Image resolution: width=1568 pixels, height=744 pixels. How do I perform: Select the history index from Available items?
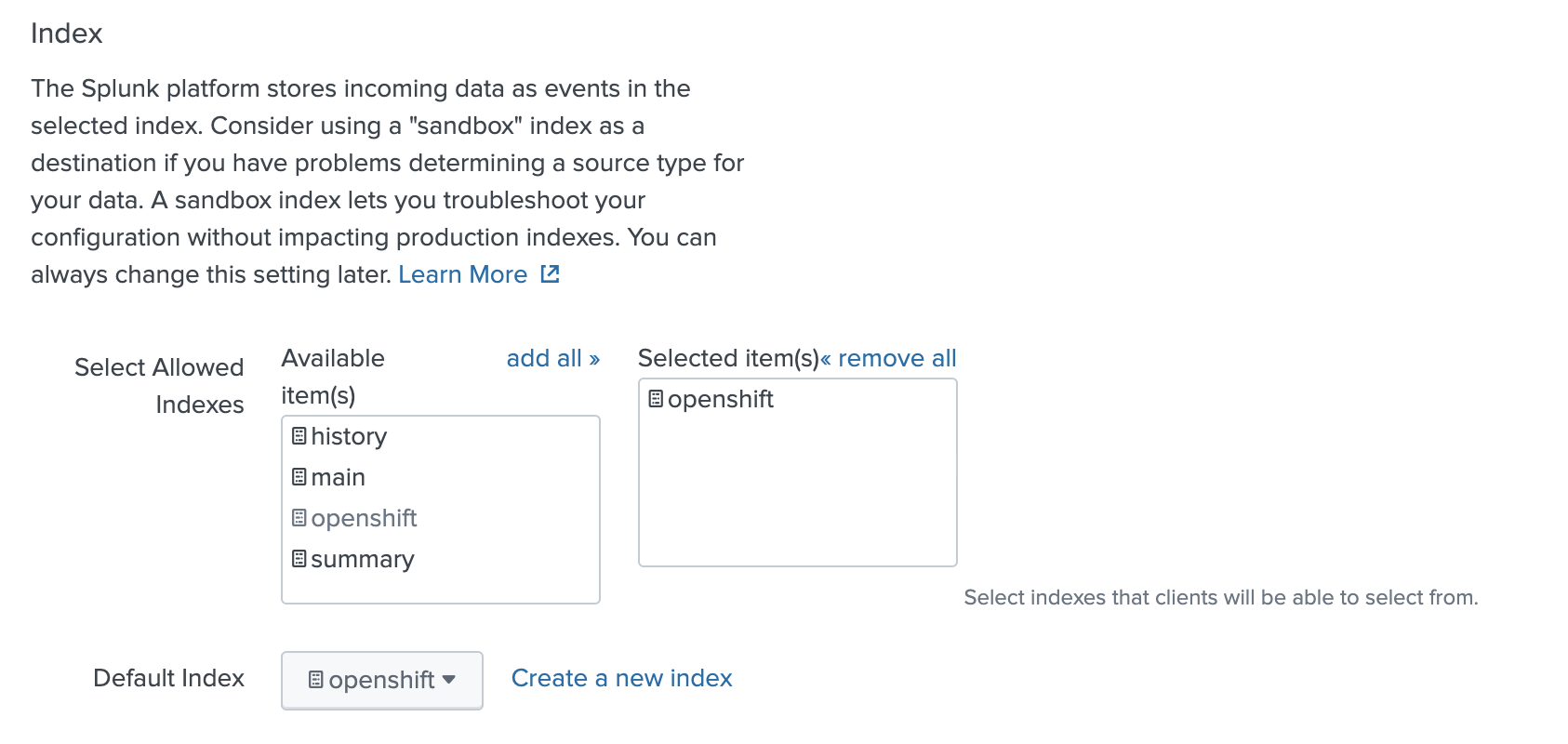[x=349, y=436]
